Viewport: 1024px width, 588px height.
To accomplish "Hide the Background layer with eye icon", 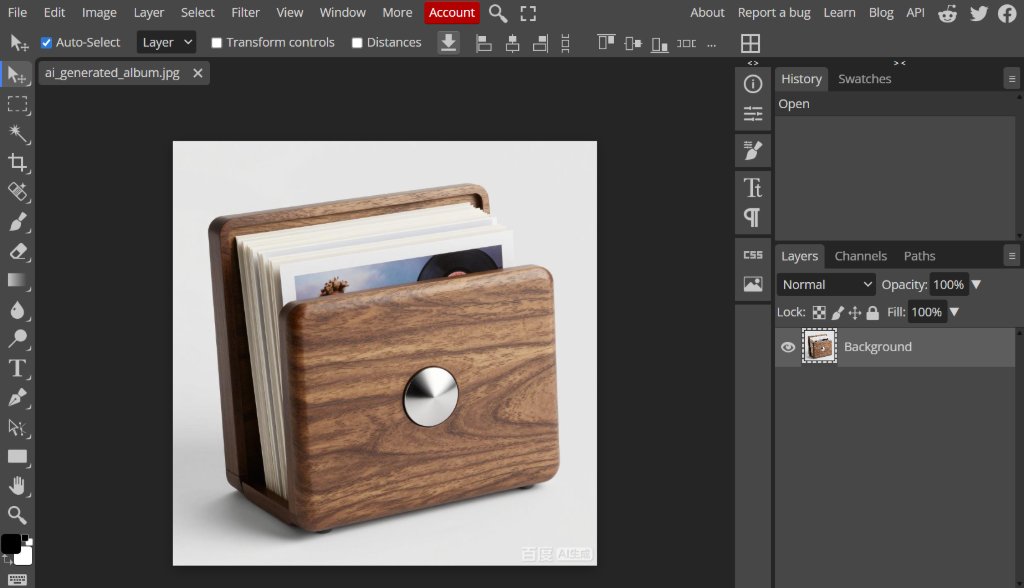I will (x=788, y=347).
